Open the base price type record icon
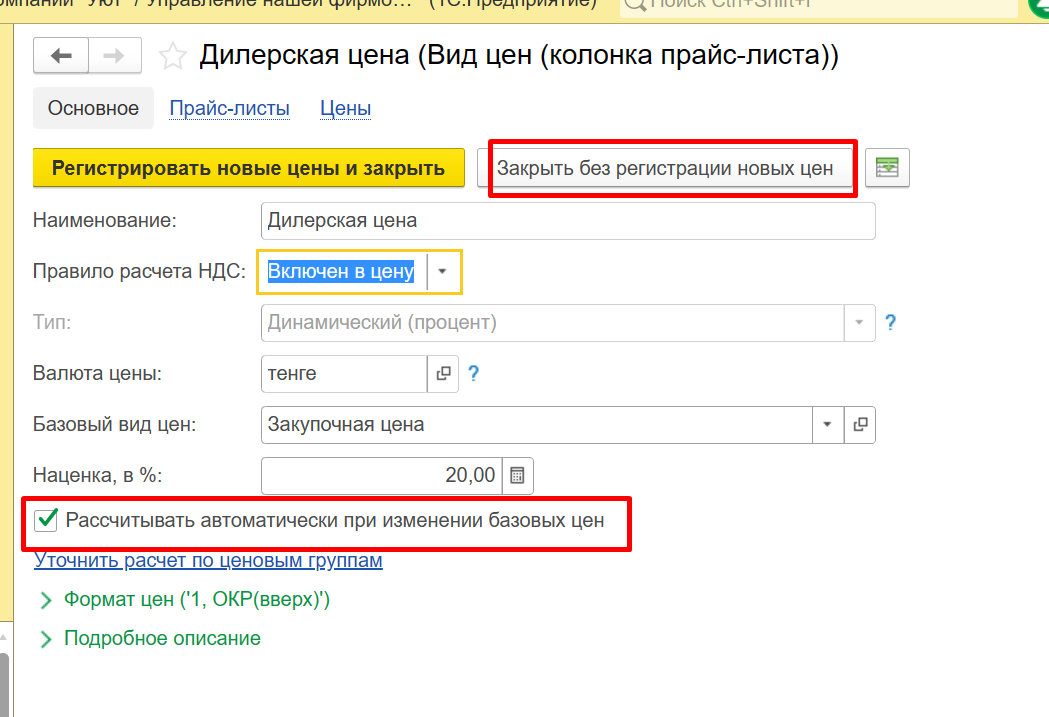Screen dimensions: 1049x717 (860, 424)
